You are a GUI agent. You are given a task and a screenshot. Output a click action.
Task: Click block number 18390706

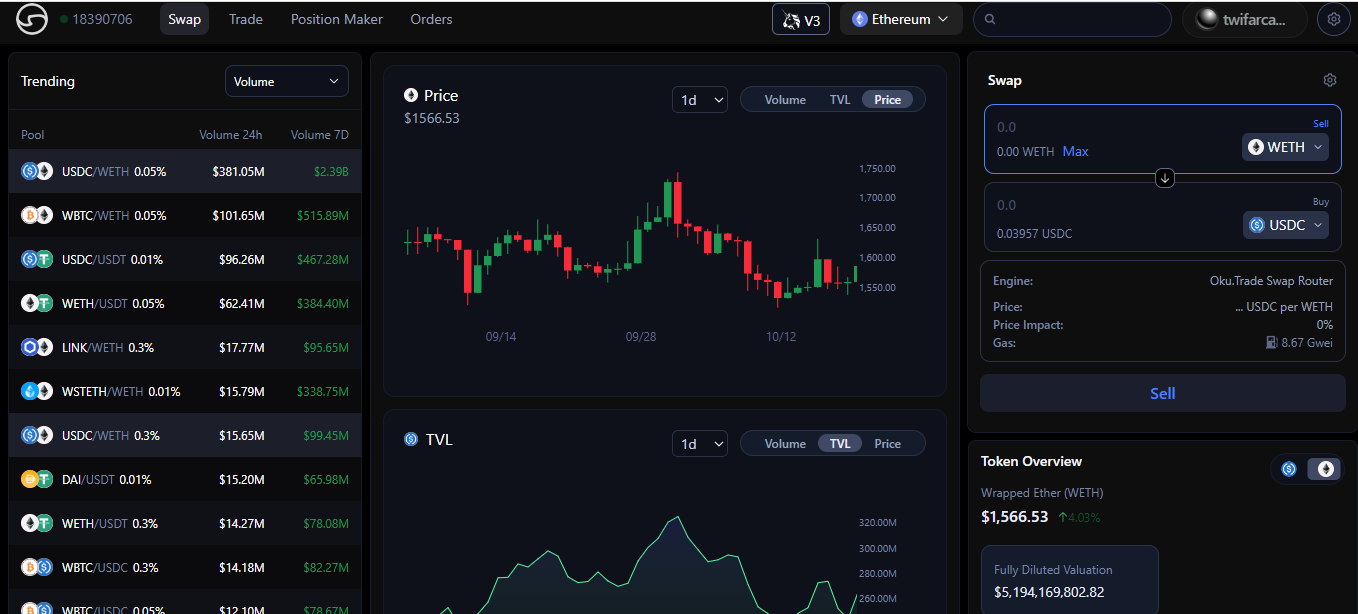click(102, 19)
